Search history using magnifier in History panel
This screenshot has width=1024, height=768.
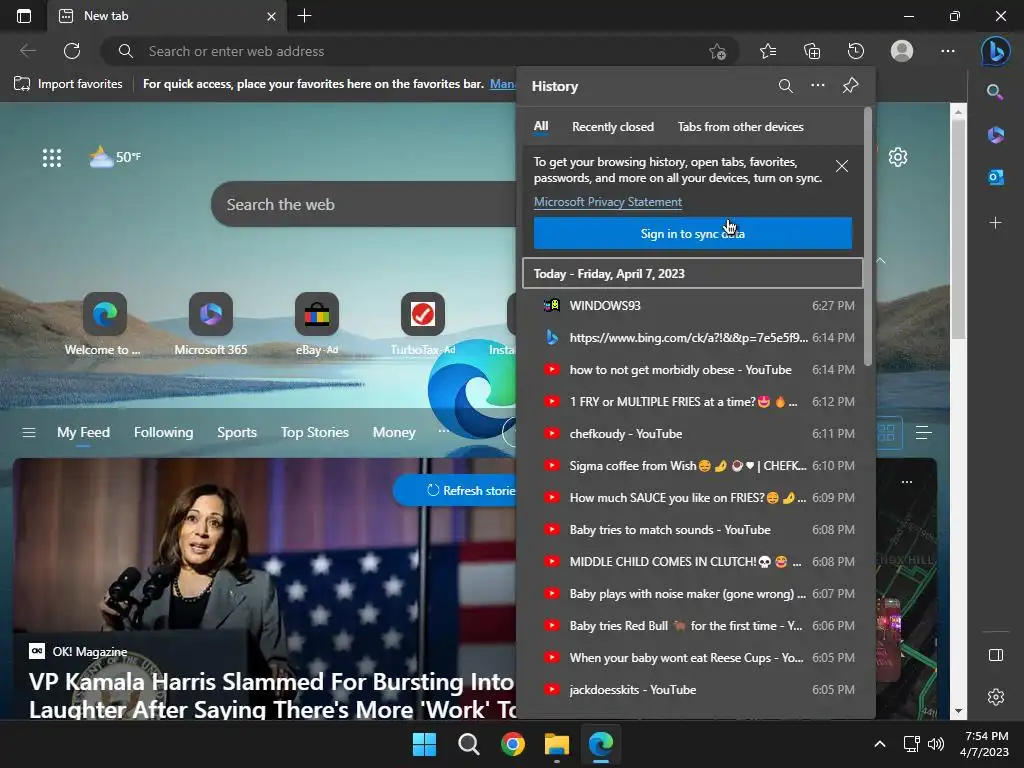786,86
